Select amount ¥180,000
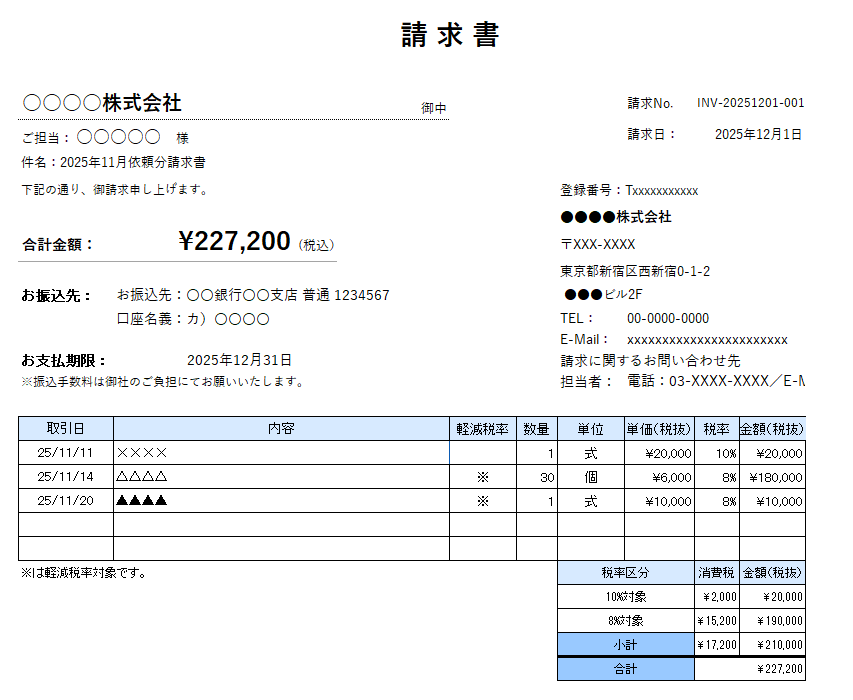853x700 pixels. click(772, 477)
